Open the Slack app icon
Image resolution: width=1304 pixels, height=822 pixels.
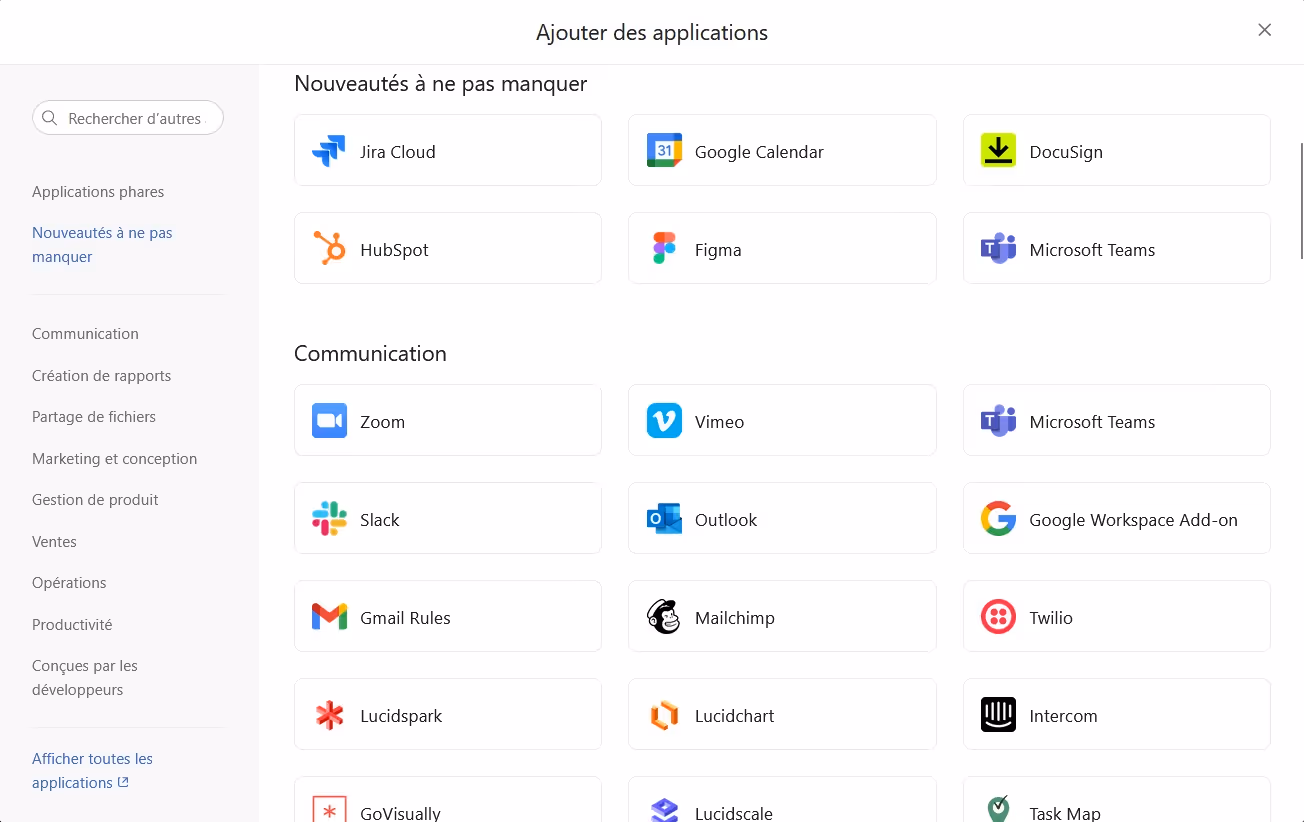tap(328, 519)
